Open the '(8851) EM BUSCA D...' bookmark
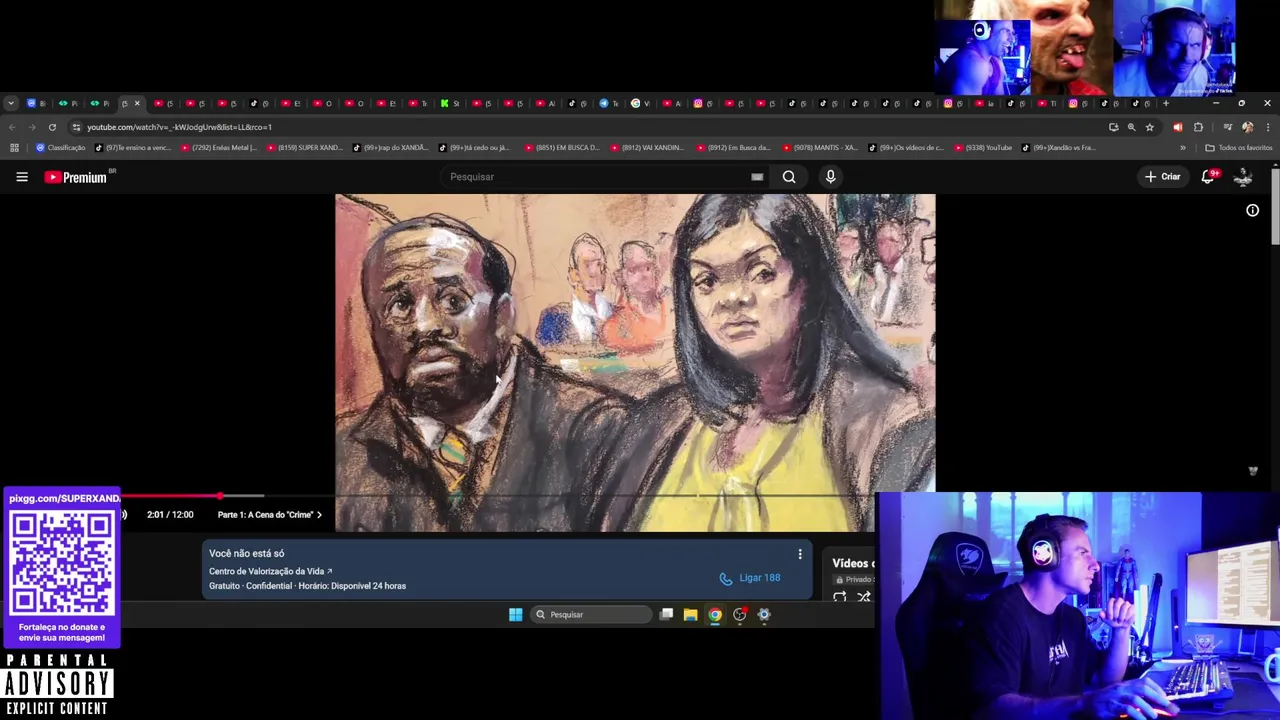 pyautogui.click(x=560, y=148)
